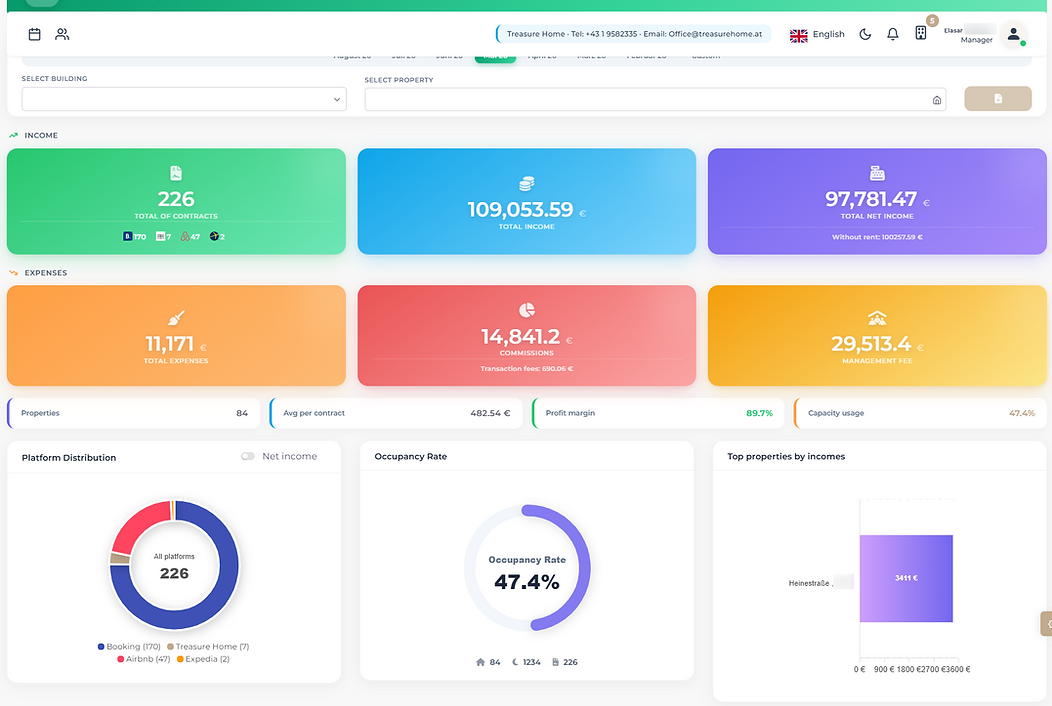Click the Management Fee 29,513.4 value

(871, 344)
